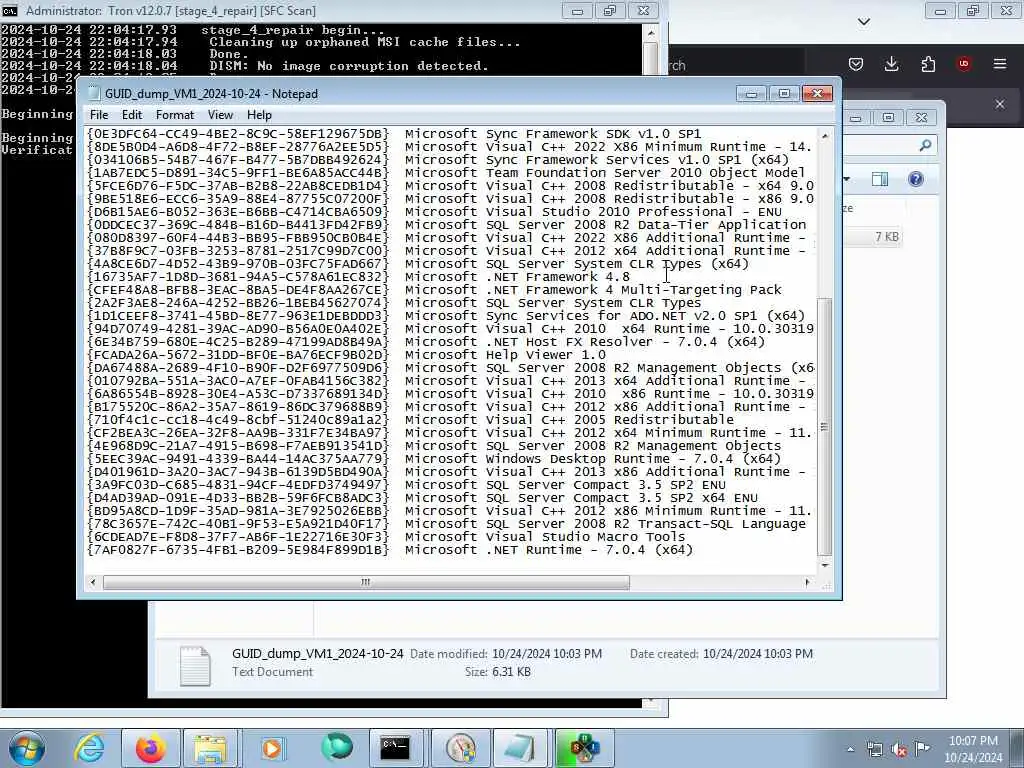The image size is (1024, 768).
Task: Click the Notepad title bar document icon
Action: click(x=95, y=93)
